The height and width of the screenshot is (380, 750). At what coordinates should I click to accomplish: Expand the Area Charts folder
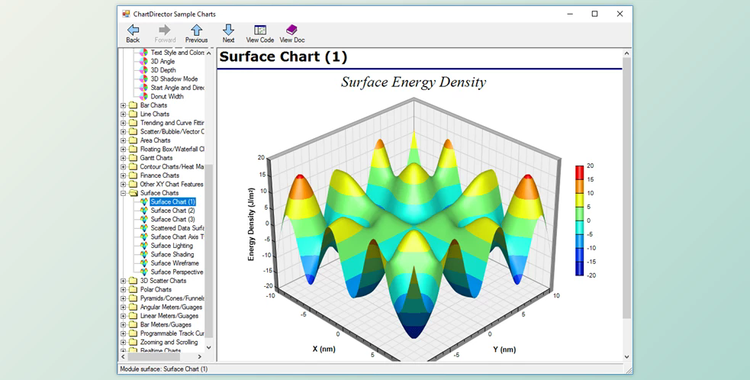pyautogui.click(x=123, y=140)
